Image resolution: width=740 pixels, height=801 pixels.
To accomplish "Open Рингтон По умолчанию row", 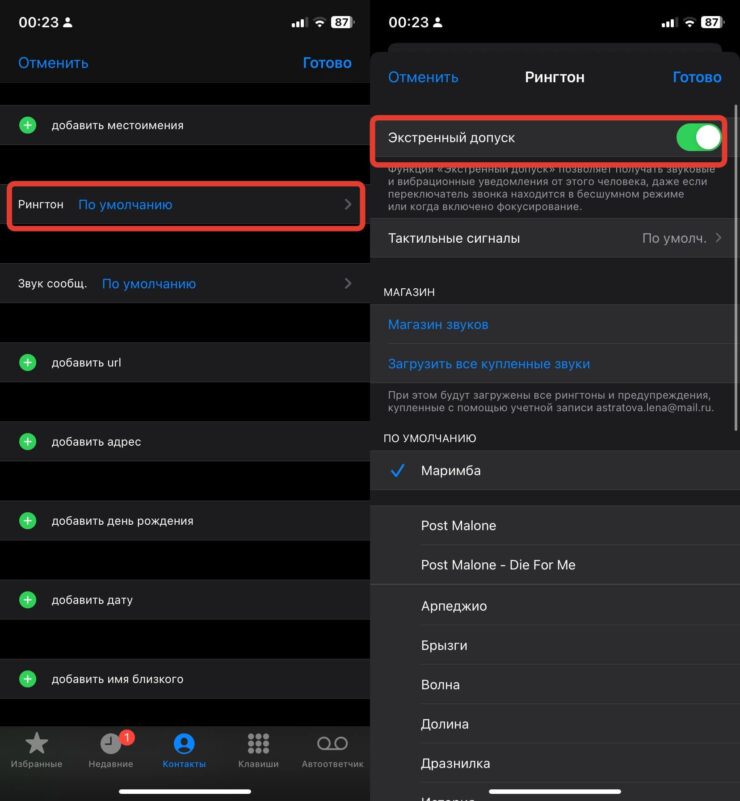I will click(x=185, y=205).
